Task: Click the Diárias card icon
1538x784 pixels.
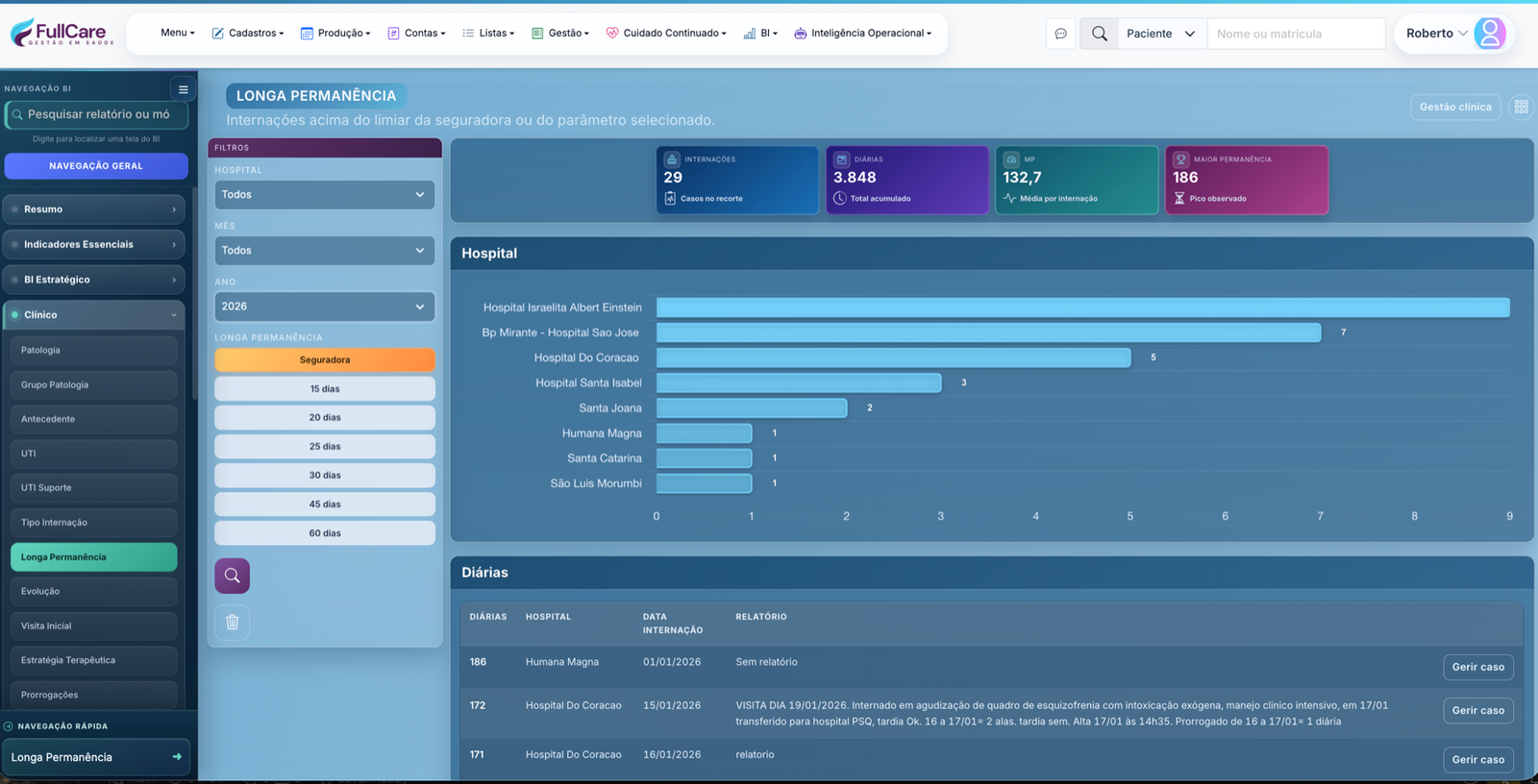Action: click(x=841, y=159)
